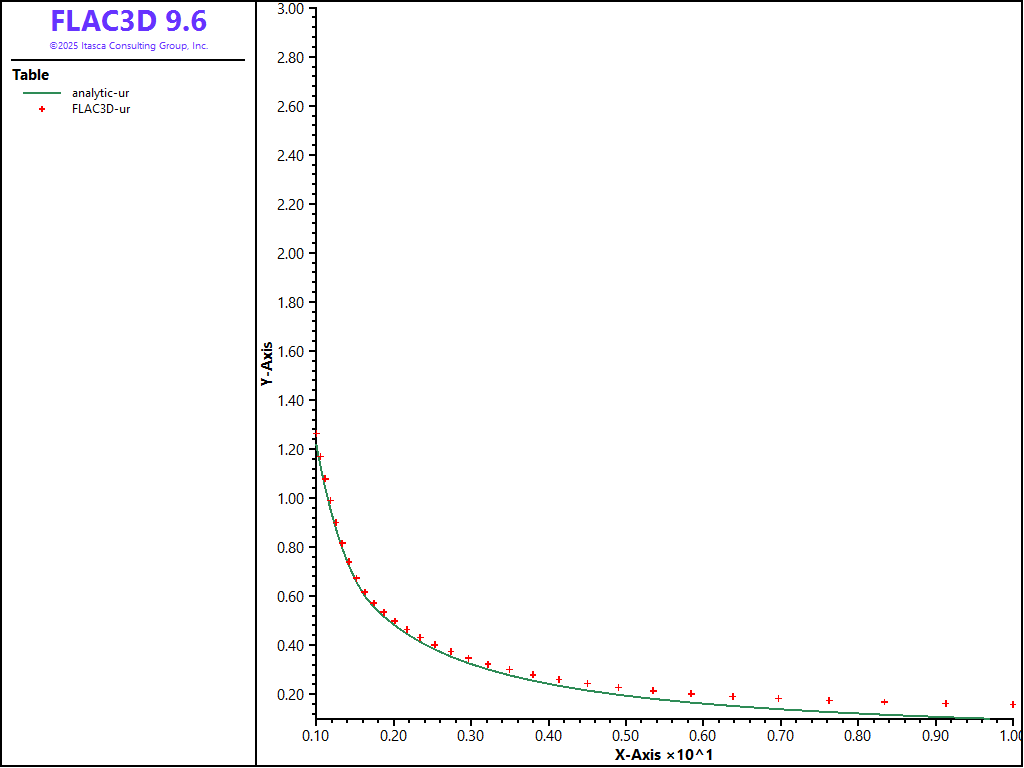
Task: Click the black plus marker near x 0.45
Action: click(x=587, y=684)
